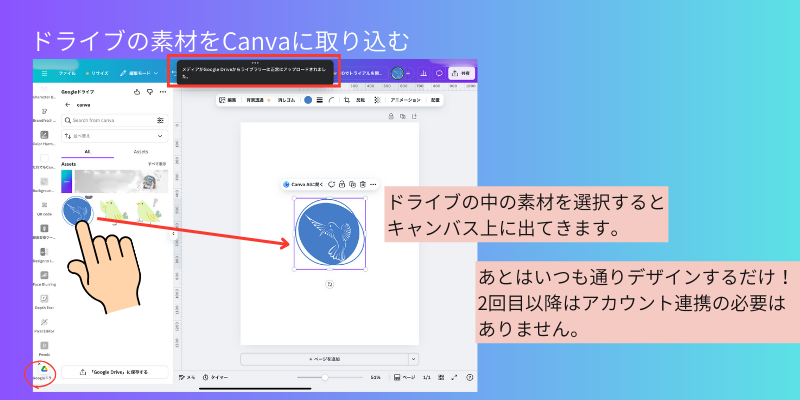Open the ページ pages view
This screenshot has height=400, width=800.
[405, 378]
